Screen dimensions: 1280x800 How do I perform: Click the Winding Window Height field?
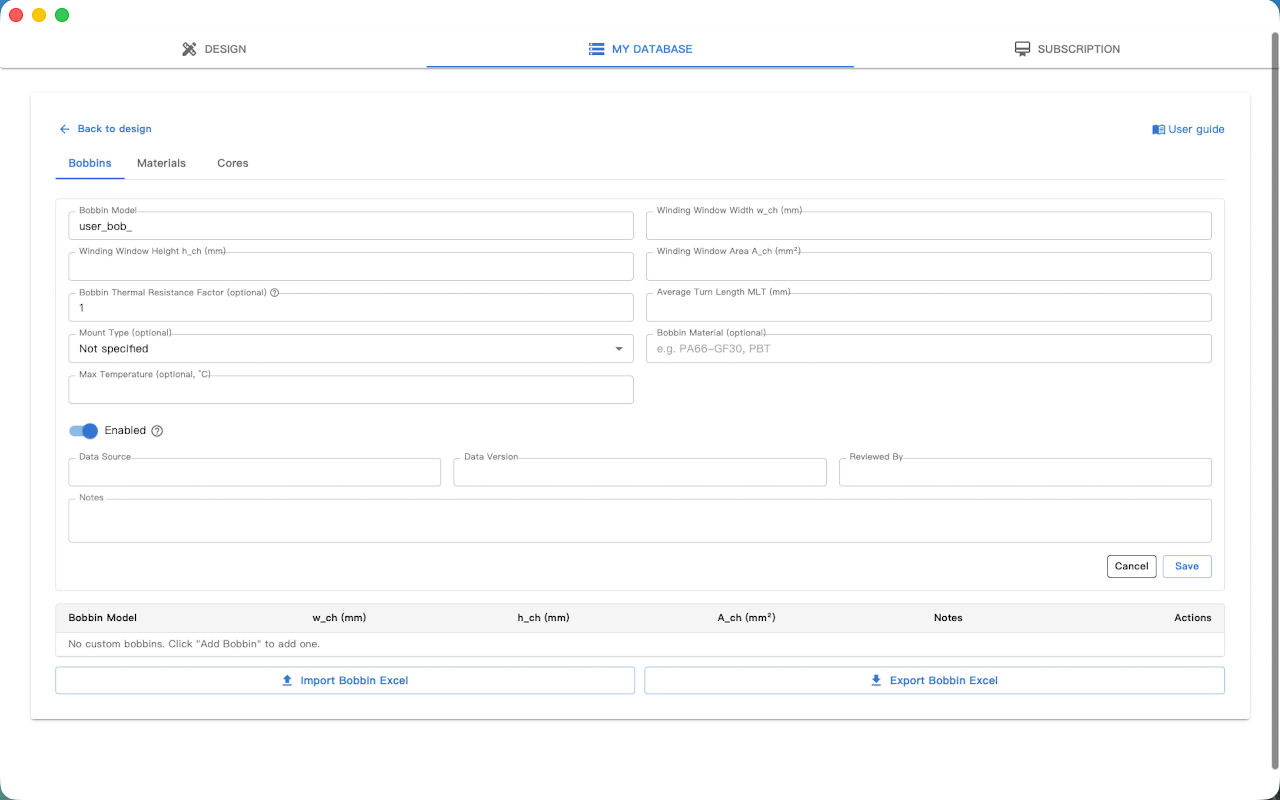351,267
